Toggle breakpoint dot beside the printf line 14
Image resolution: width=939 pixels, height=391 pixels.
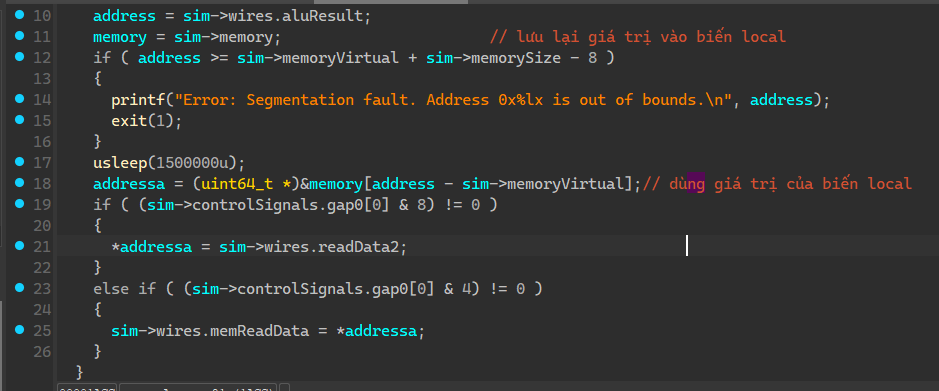tap(20, 99)
